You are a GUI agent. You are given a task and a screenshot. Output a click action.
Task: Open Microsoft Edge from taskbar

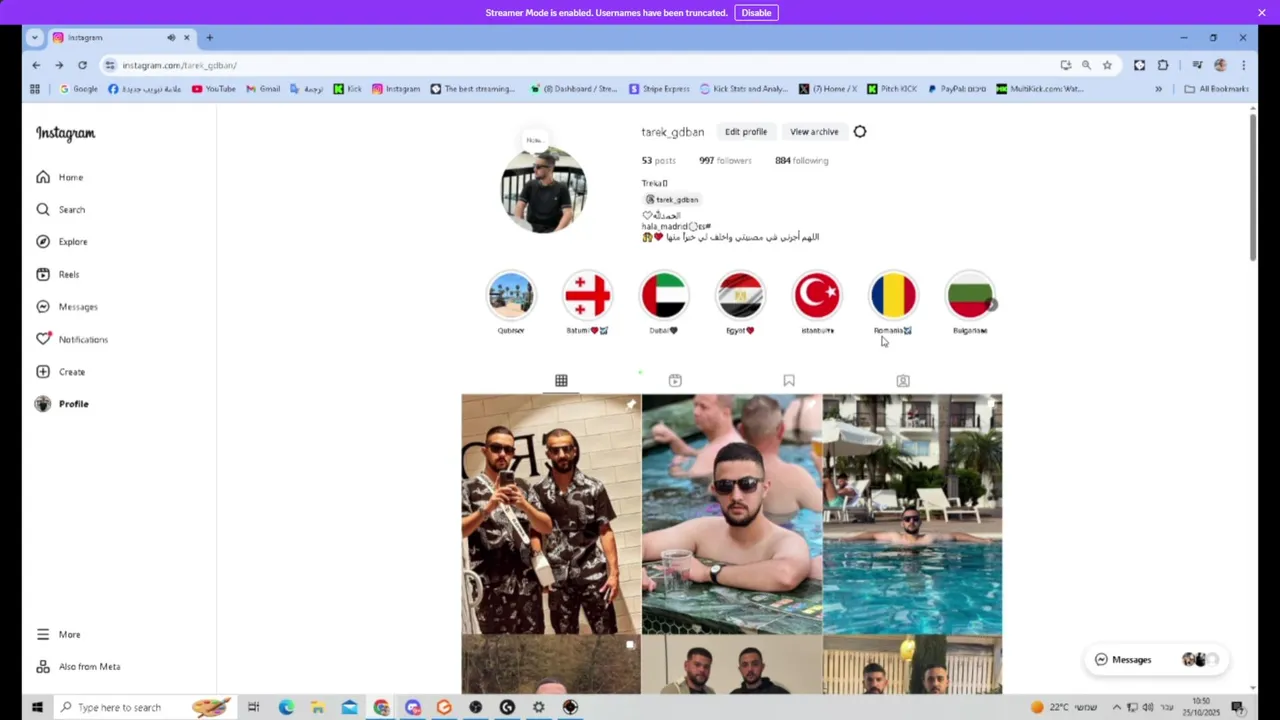click(286, 707)
